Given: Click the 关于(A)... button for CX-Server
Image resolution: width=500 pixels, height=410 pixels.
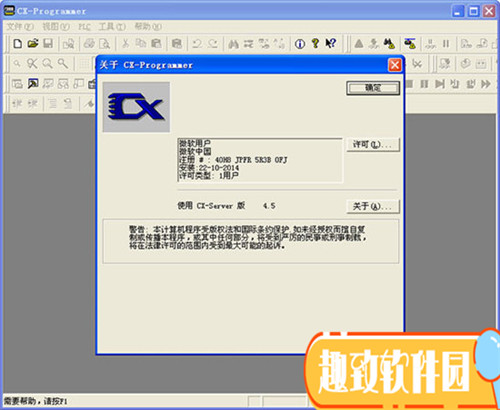Looking at the screenshot, I should [x=373, y=206].
